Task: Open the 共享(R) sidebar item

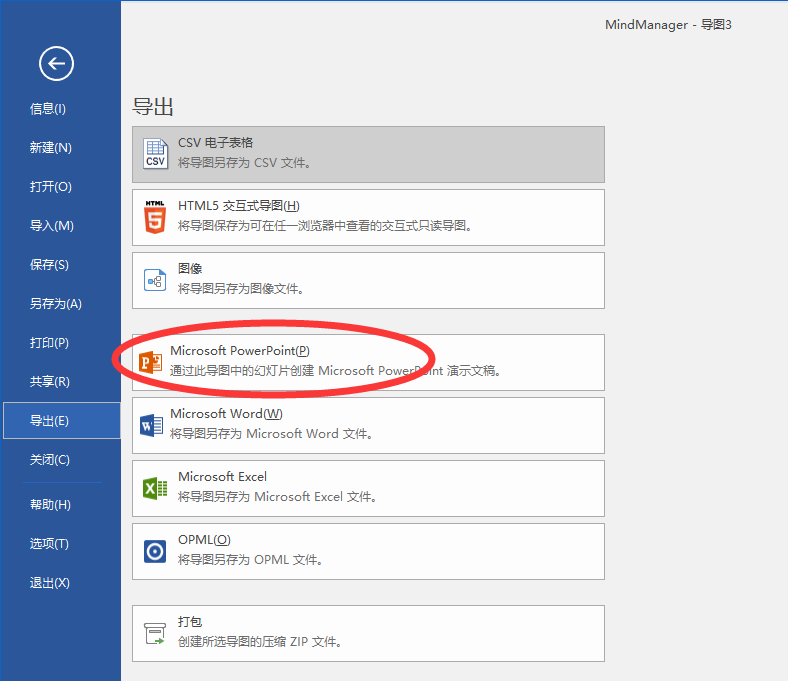Action: (x=50, y=381)
